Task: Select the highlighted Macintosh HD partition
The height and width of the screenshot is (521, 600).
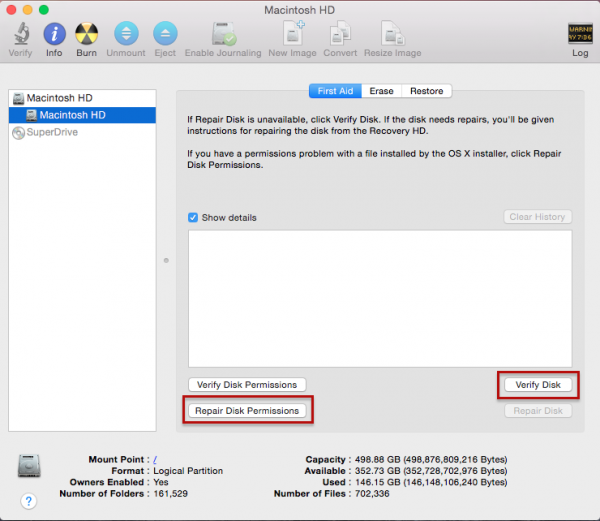Action: tap(82, 115)
